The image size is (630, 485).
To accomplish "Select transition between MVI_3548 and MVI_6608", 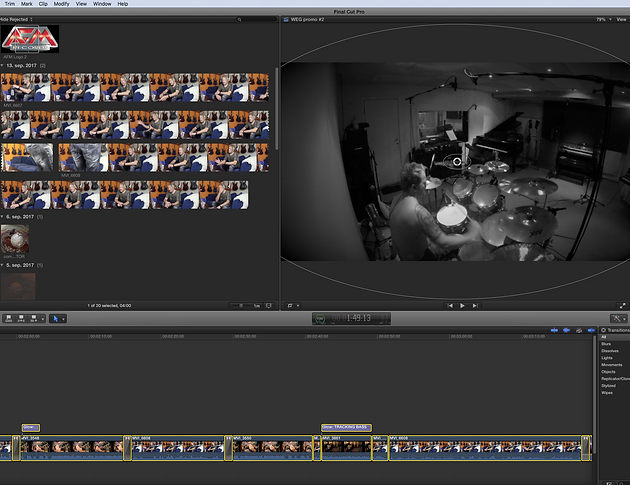I will point(127,448).
